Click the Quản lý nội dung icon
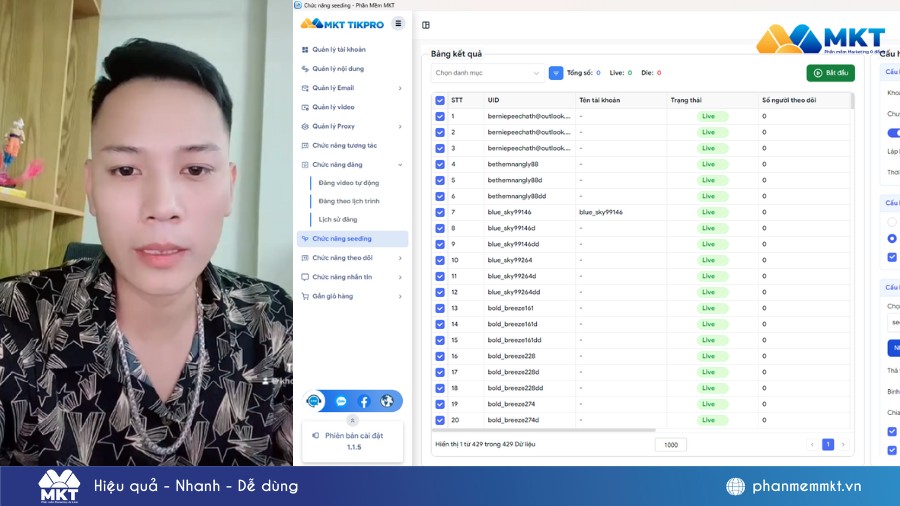The height and width of the screenshot is (506, 900). (x=305, y=69)
